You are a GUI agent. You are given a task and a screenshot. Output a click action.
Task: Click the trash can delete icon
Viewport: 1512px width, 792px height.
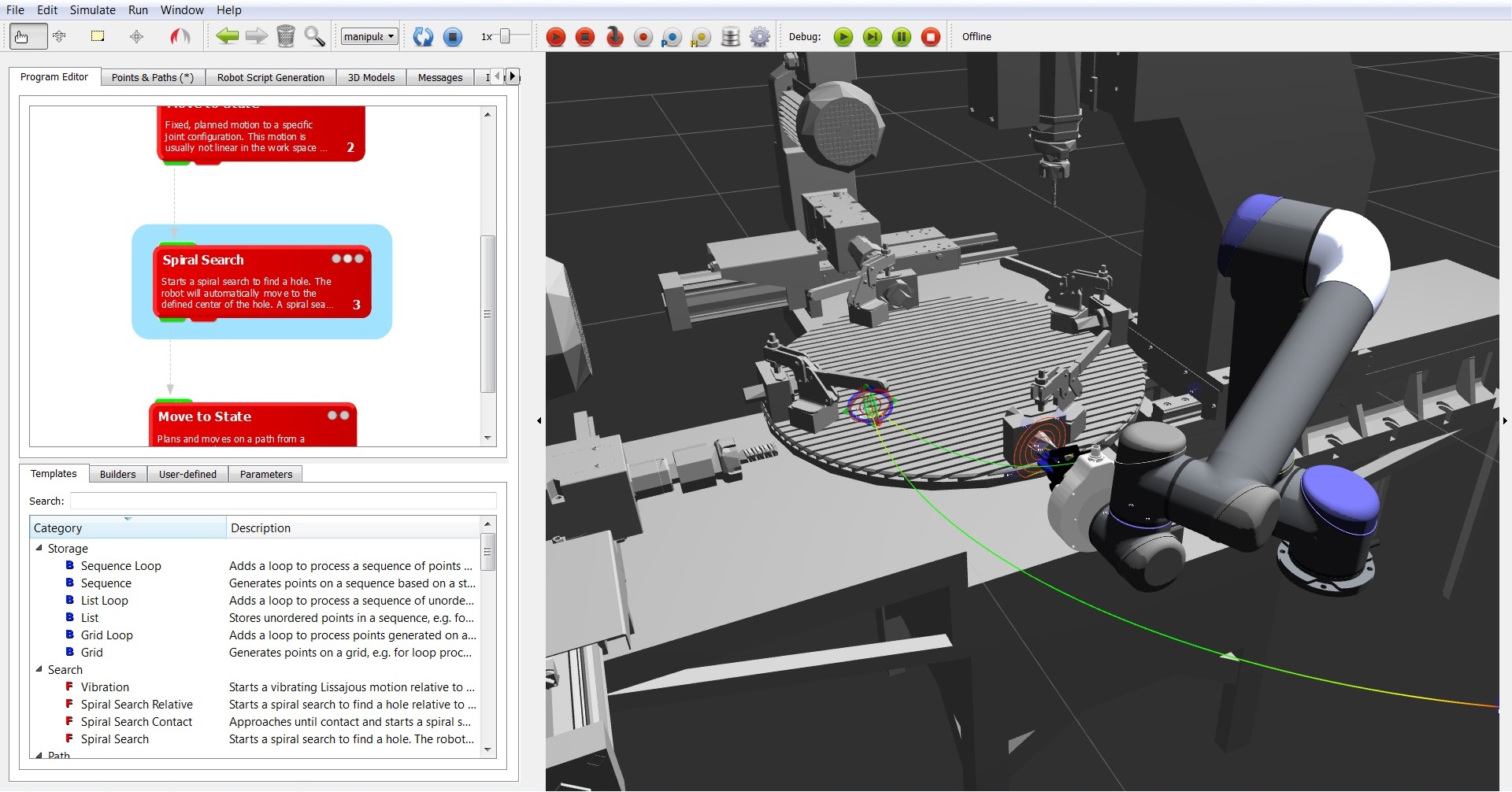click(286, 35)
